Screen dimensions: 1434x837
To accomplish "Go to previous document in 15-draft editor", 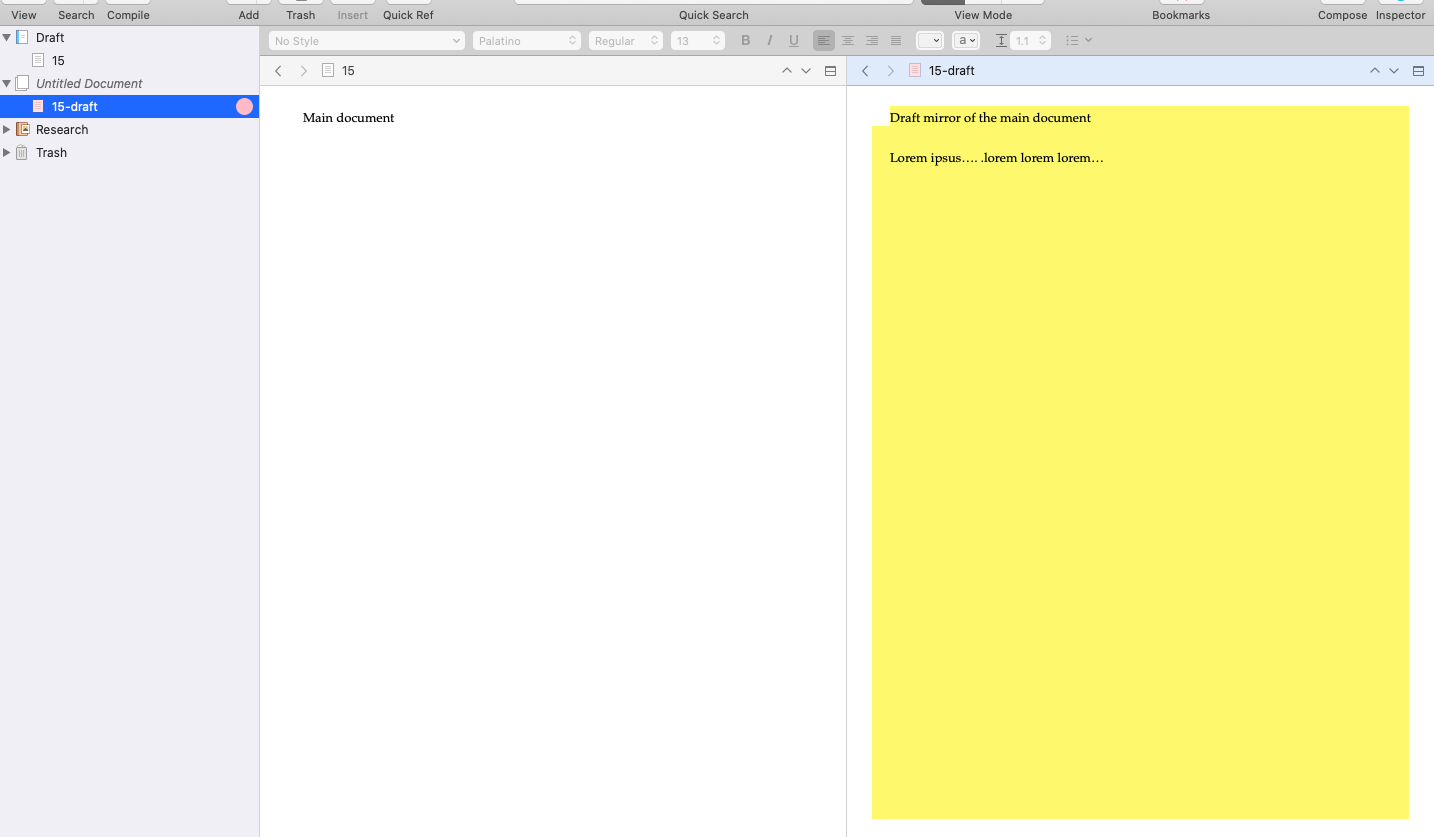I will point(1374,71).
